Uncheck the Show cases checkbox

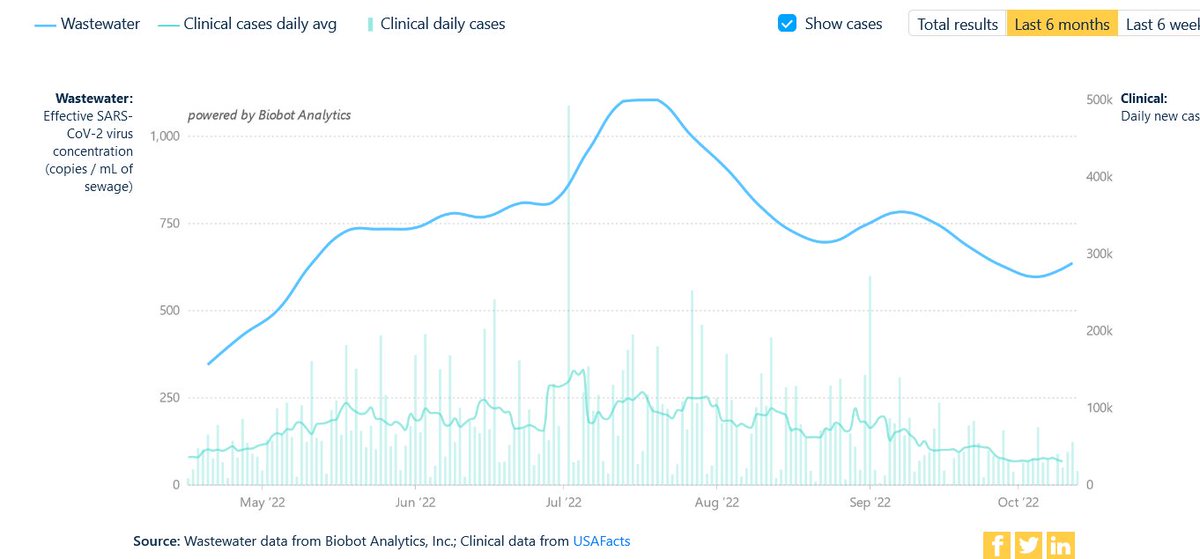[787, 24]
